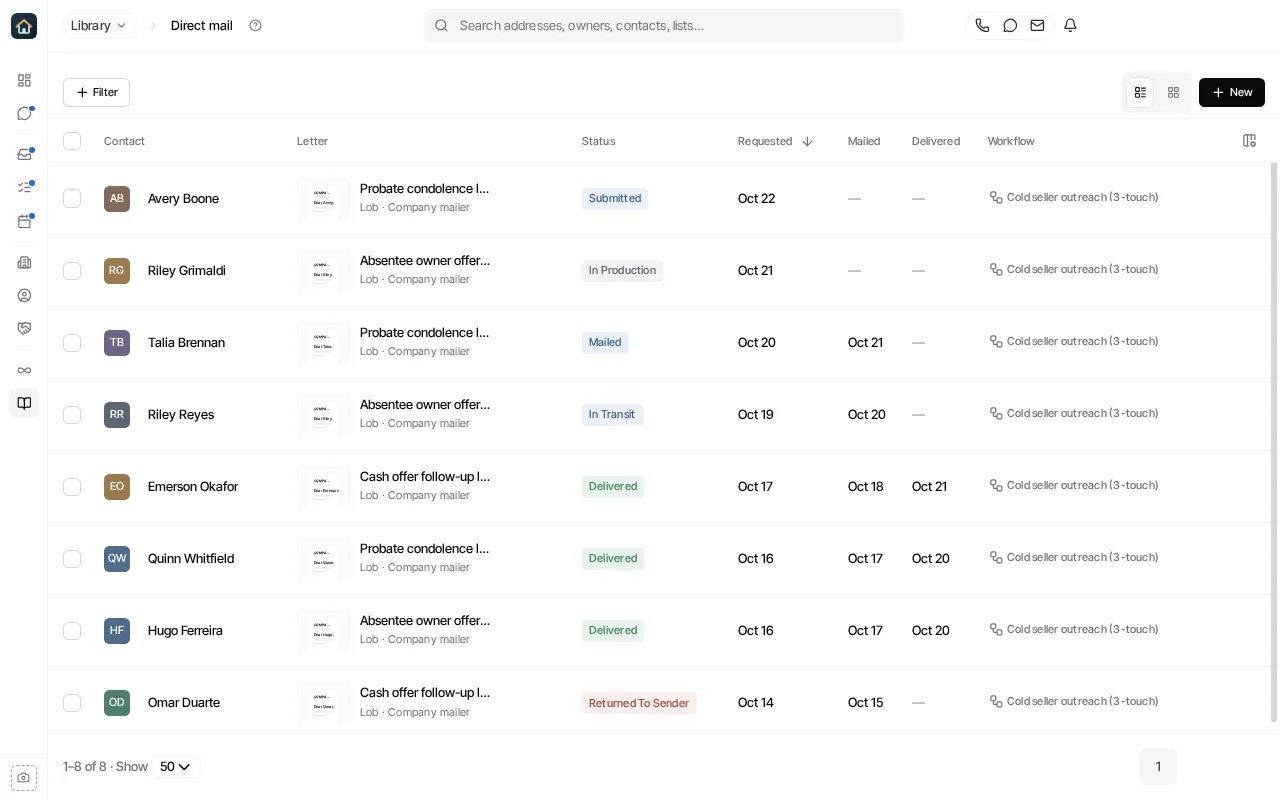Click the help question mark beside Direct mail

point(255,26)
